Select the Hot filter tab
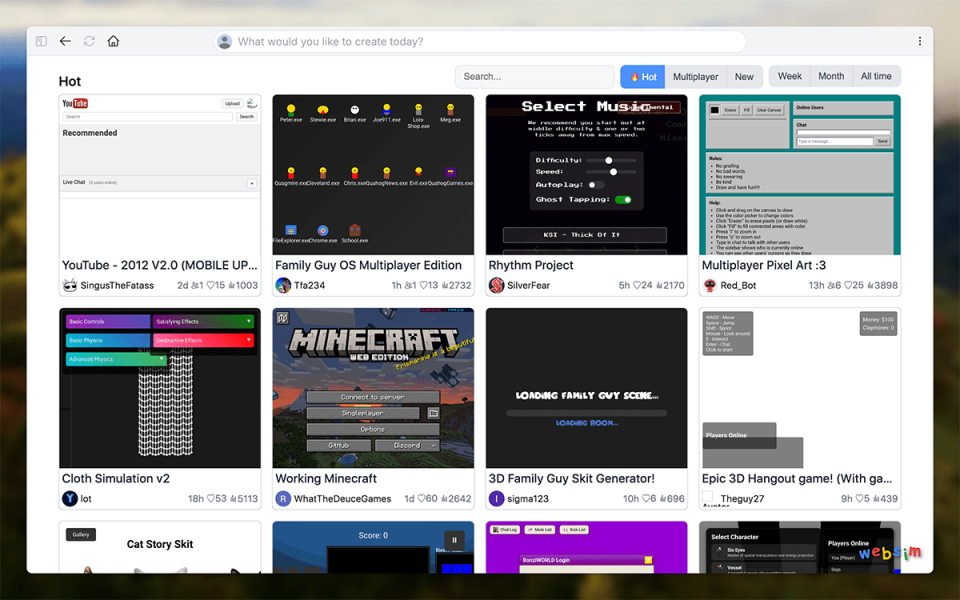The height and width of the screenshot is (600, 960). pos(643,77)
